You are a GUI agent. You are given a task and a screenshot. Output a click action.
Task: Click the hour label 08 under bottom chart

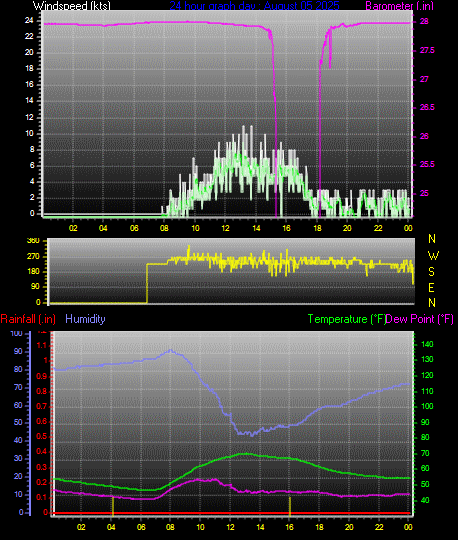click(x=170, y=527)
